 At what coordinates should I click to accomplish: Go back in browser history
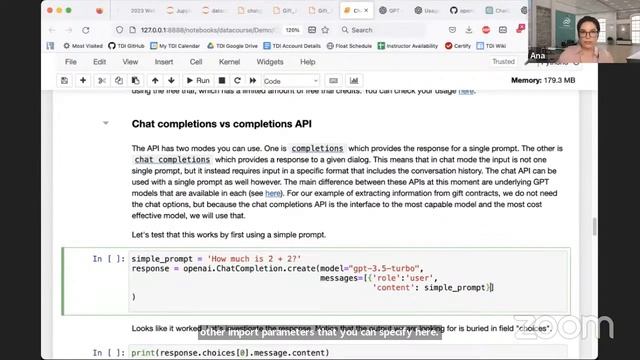tap(52, 30)
